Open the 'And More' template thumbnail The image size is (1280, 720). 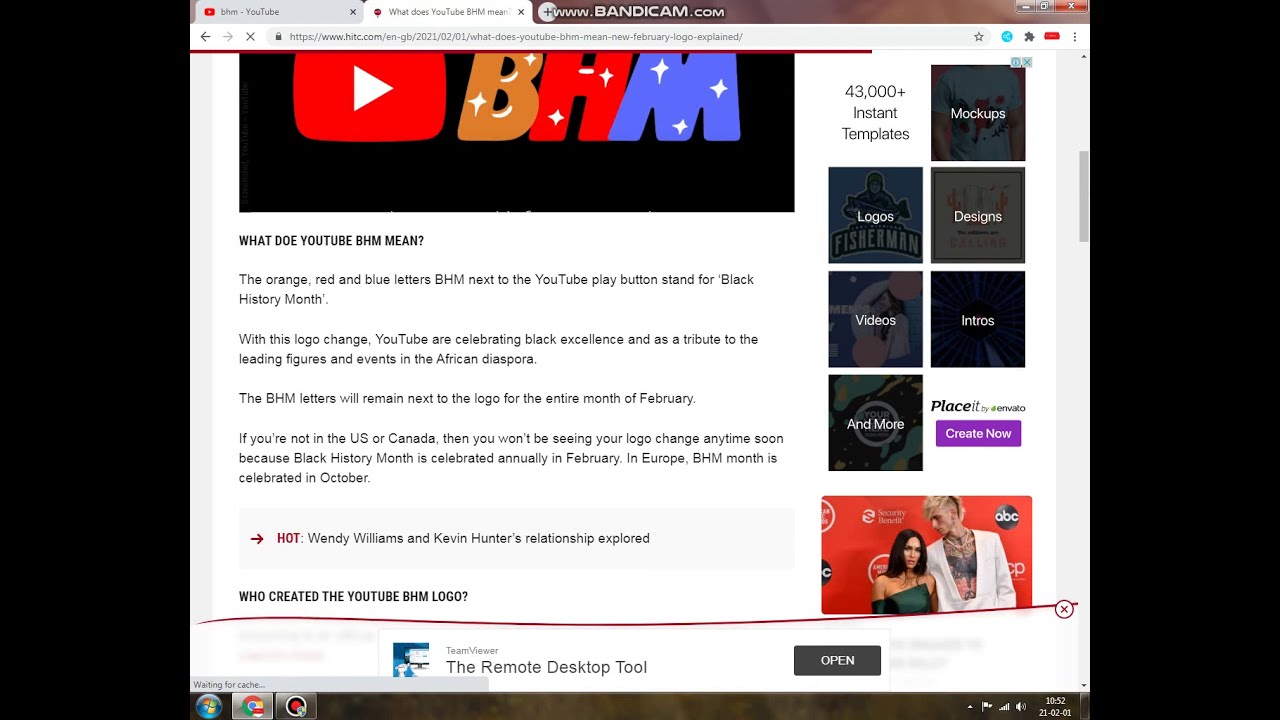(x=875, y=423)
